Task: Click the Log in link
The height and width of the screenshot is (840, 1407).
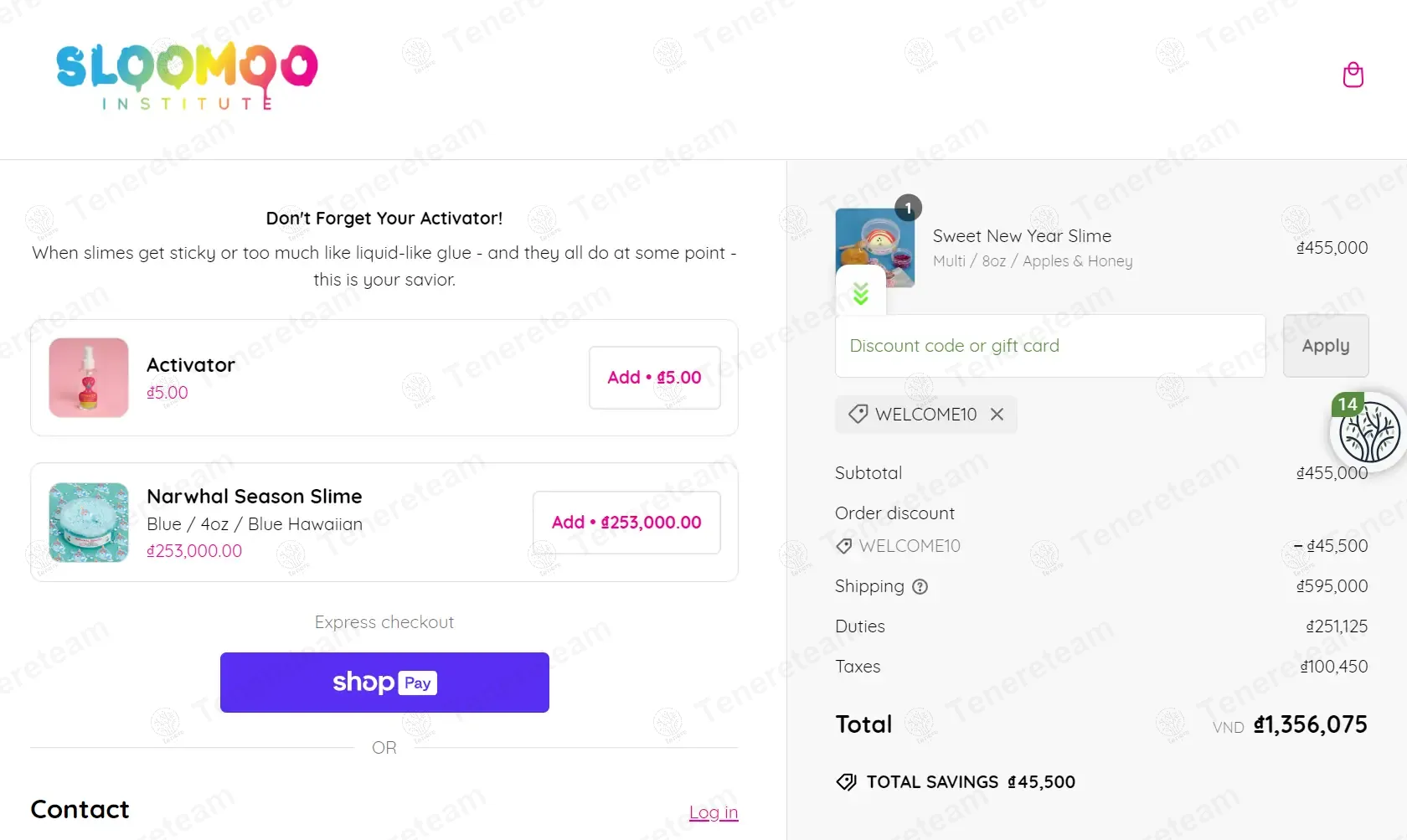Action: pos(713,812)
